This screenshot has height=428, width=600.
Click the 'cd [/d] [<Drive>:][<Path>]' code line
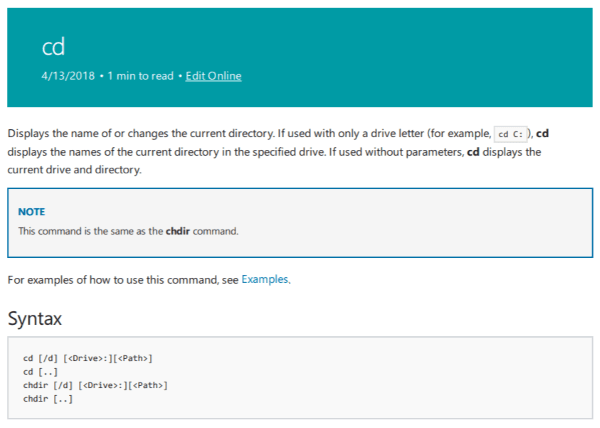[x=87, y=358]
